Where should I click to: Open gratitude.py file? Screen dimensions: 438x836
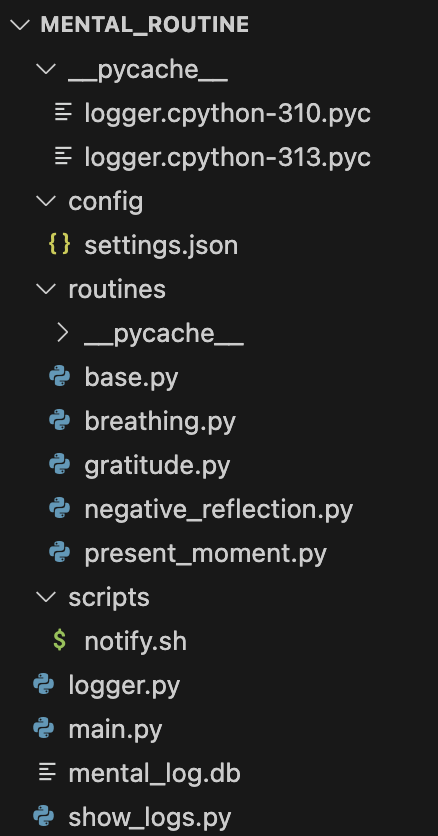tap(157, 465)
